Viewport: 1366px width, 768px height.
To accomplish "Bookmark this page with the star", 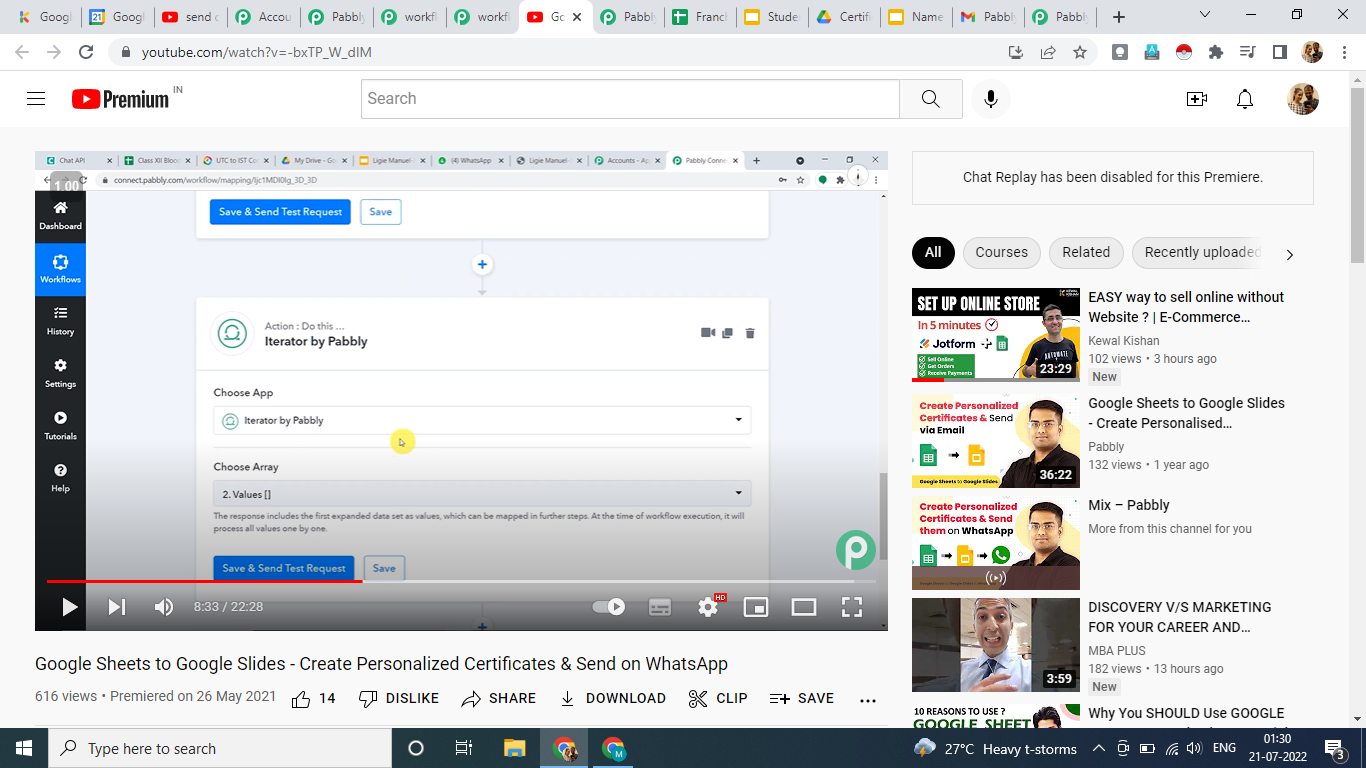I will (x=1080, y=52).
